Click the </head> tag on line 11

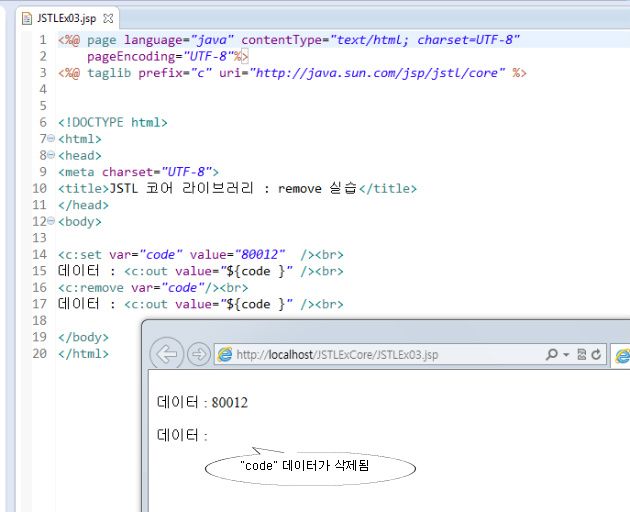(83, 205)
